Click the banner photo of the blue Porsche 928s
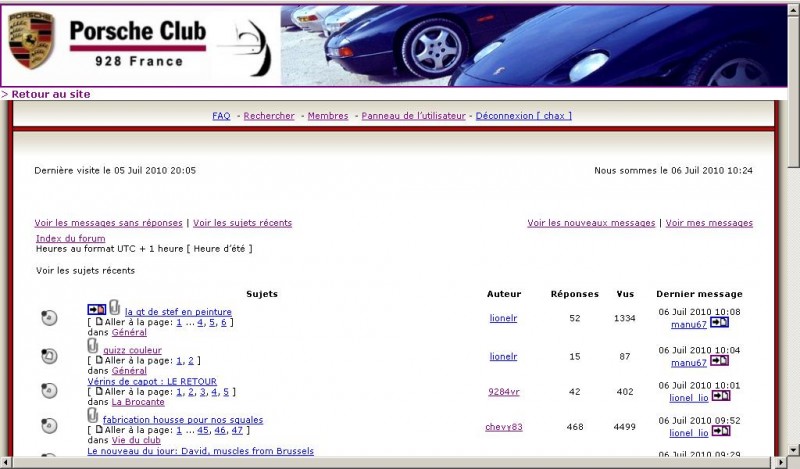Screen dimensions: 800x469 click(x=534, y=45)
